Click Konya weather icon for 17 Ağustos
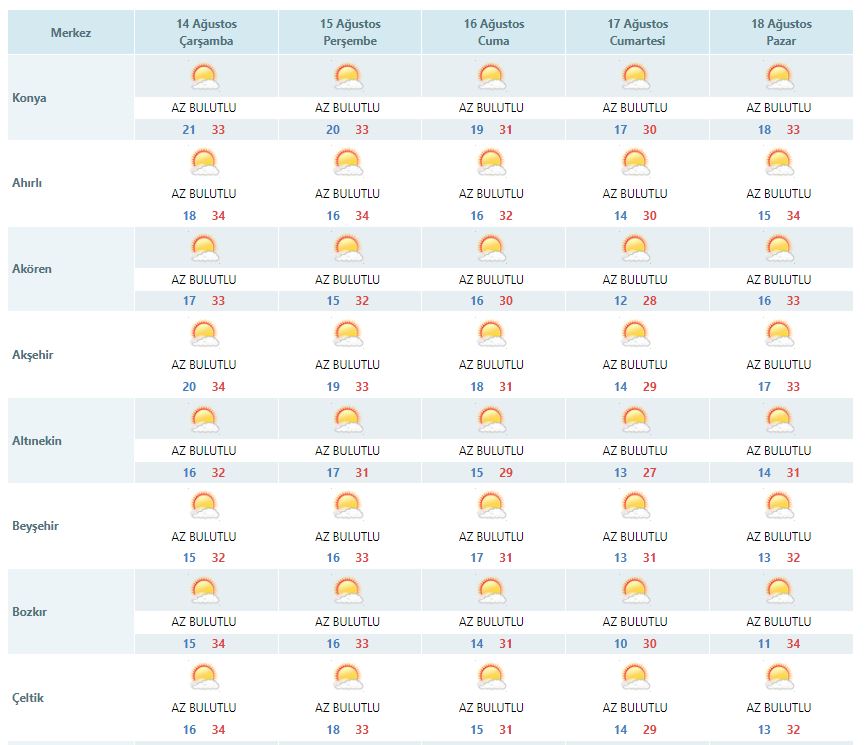The image size is (866, 745). tap(635, 77)
